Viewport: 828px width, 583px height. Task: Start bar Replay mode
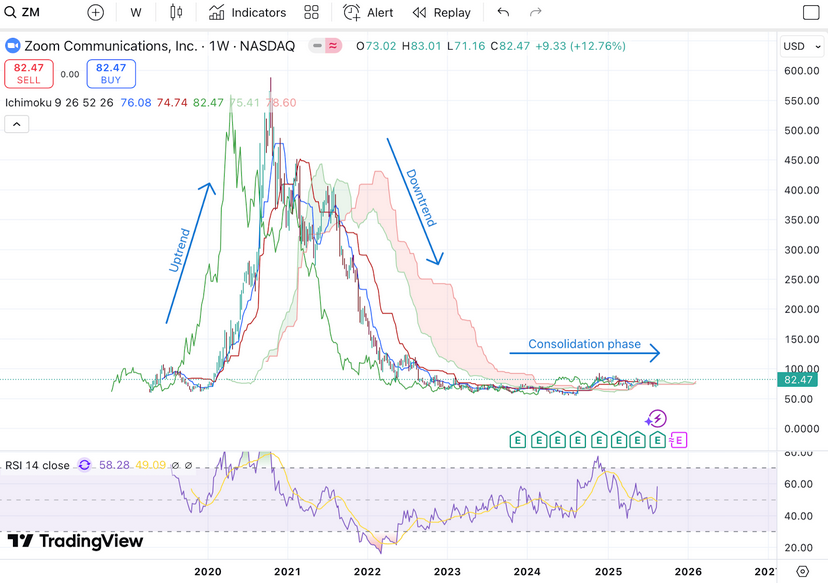(441, 13)
